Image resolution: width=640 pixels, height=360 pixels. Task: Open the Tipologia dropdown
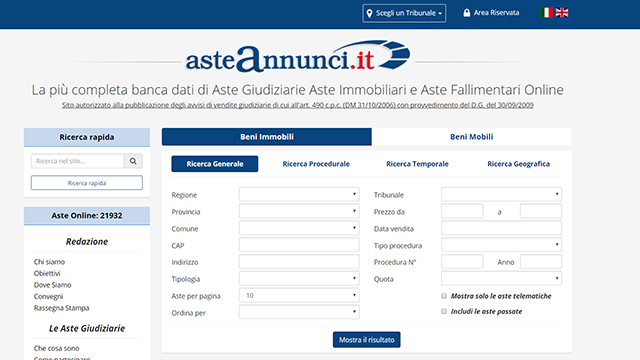tap(299, 279)
